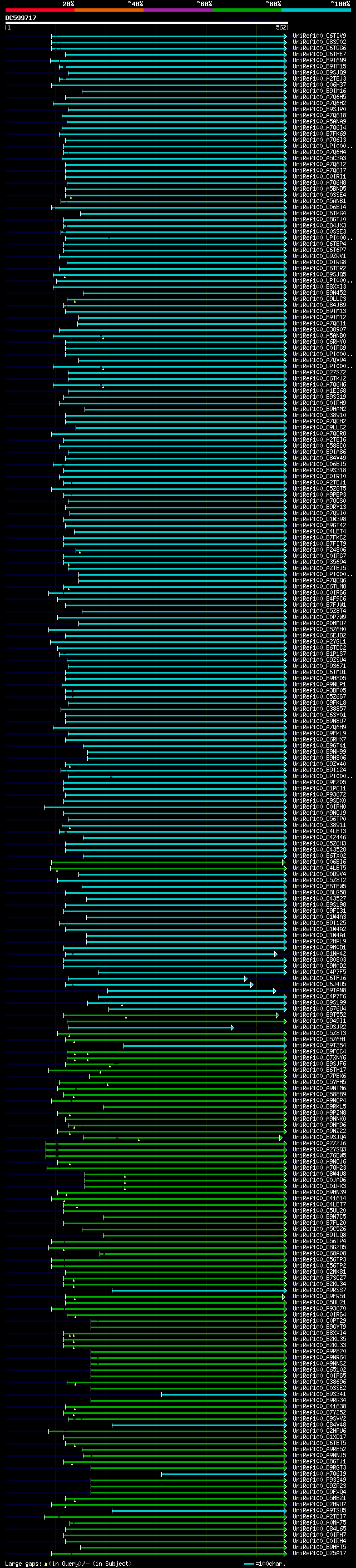This screenshot has width=356, height=1568.
Task: Click the purple ~60% identity legend segment
Action: [x=179, y=10]
